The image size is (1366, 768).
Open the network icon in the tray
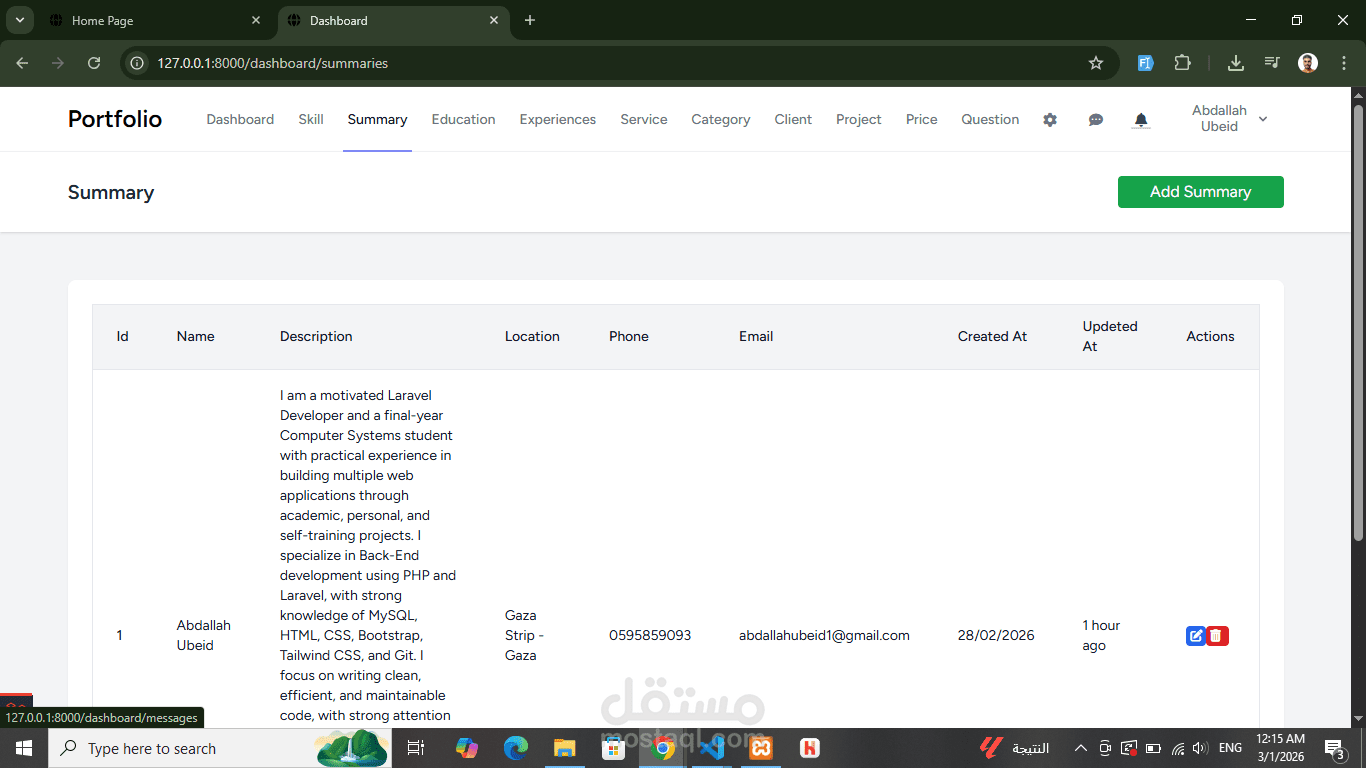click(x=1177, y=748)
